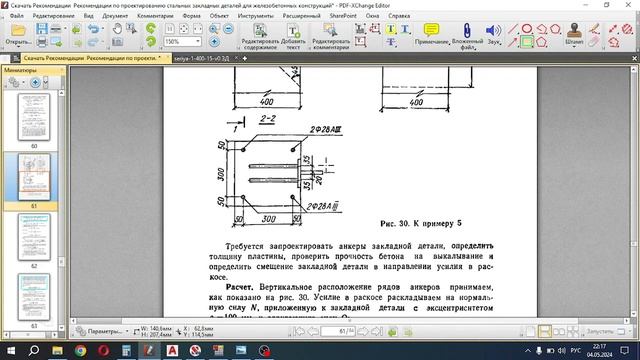640x360 pixels.
Task: Open the Справка menu
Action: click(399, 16)
